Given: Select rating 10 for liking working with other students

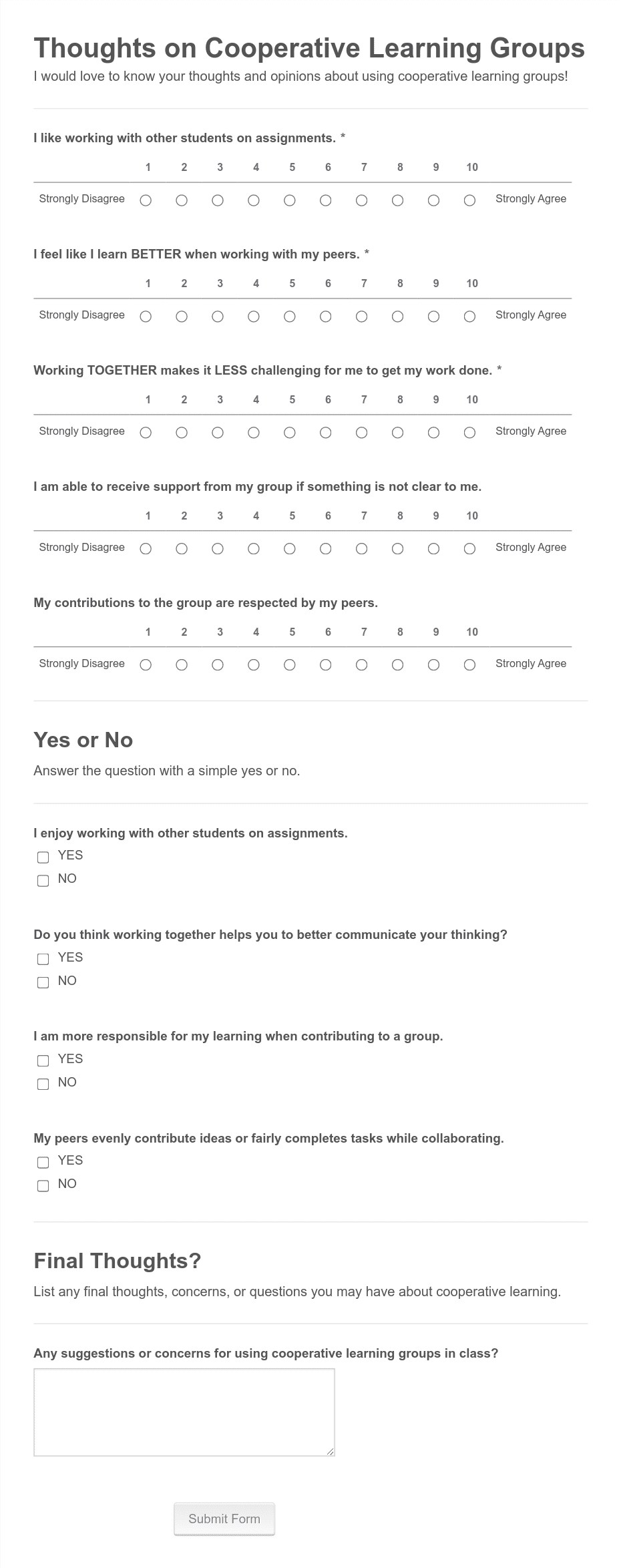Looking at the screenshot, I should click(469, 199).
